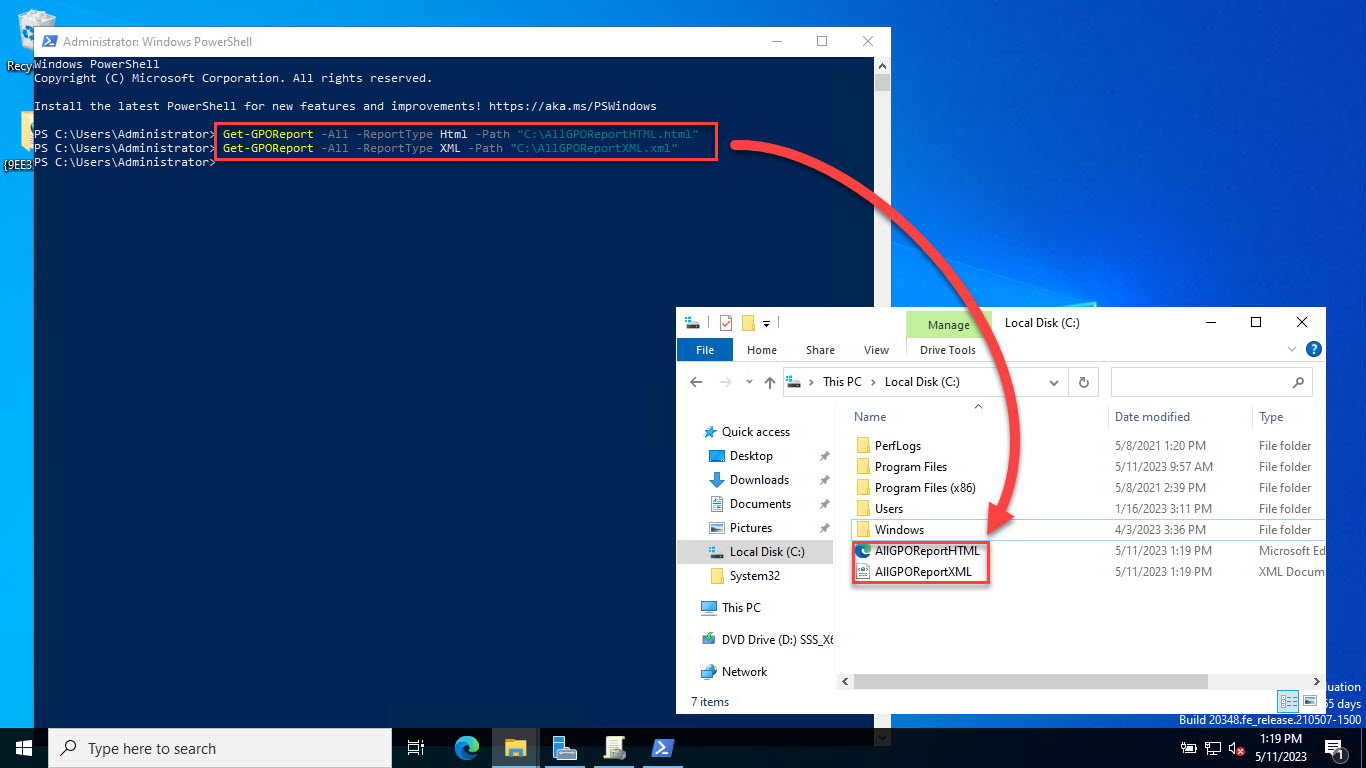1366x768 pixels.
Task: Expand the Quick Access Toolbar customize arrow
Action: pyautogui.click(x=765, y=322)
